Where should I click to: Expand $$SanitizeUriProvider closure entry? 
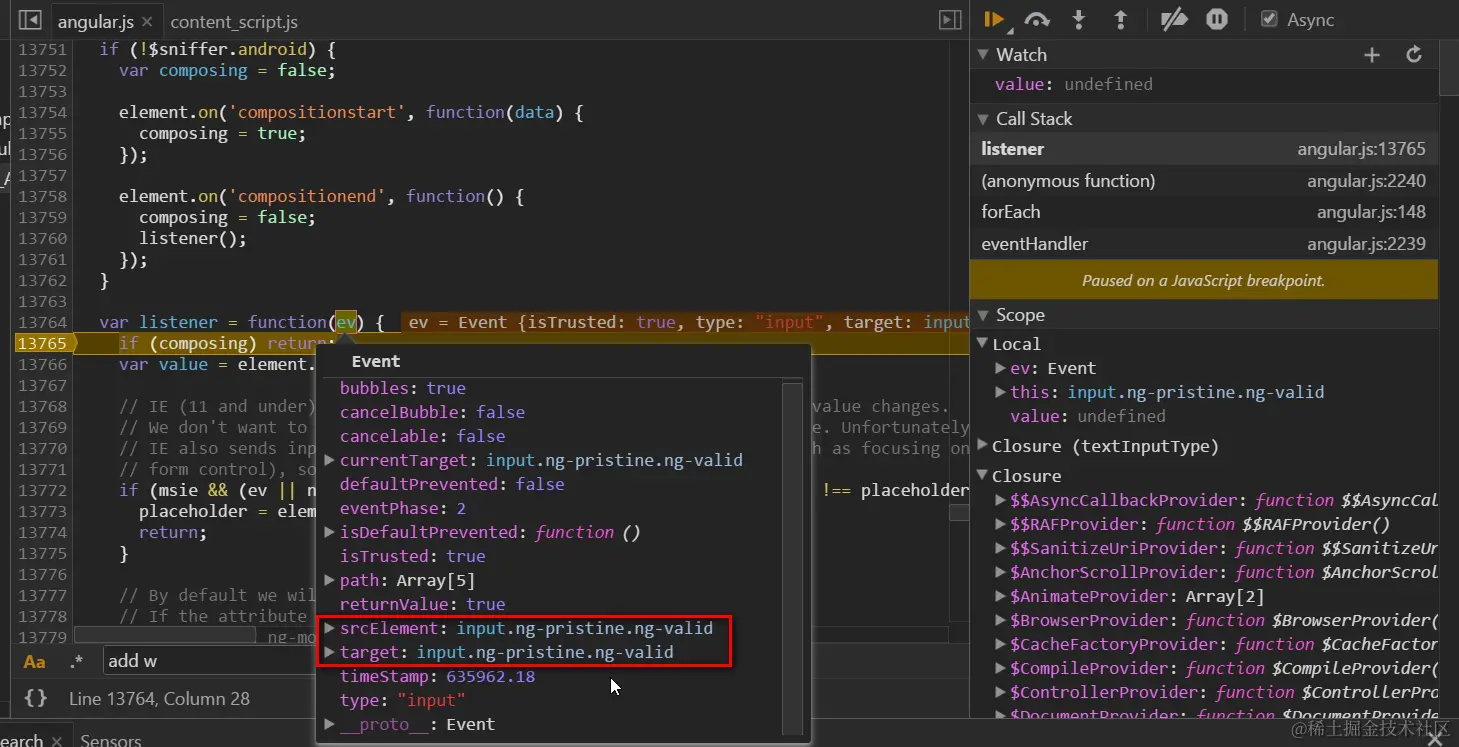pyautogui.click(x=1001, y=548)
